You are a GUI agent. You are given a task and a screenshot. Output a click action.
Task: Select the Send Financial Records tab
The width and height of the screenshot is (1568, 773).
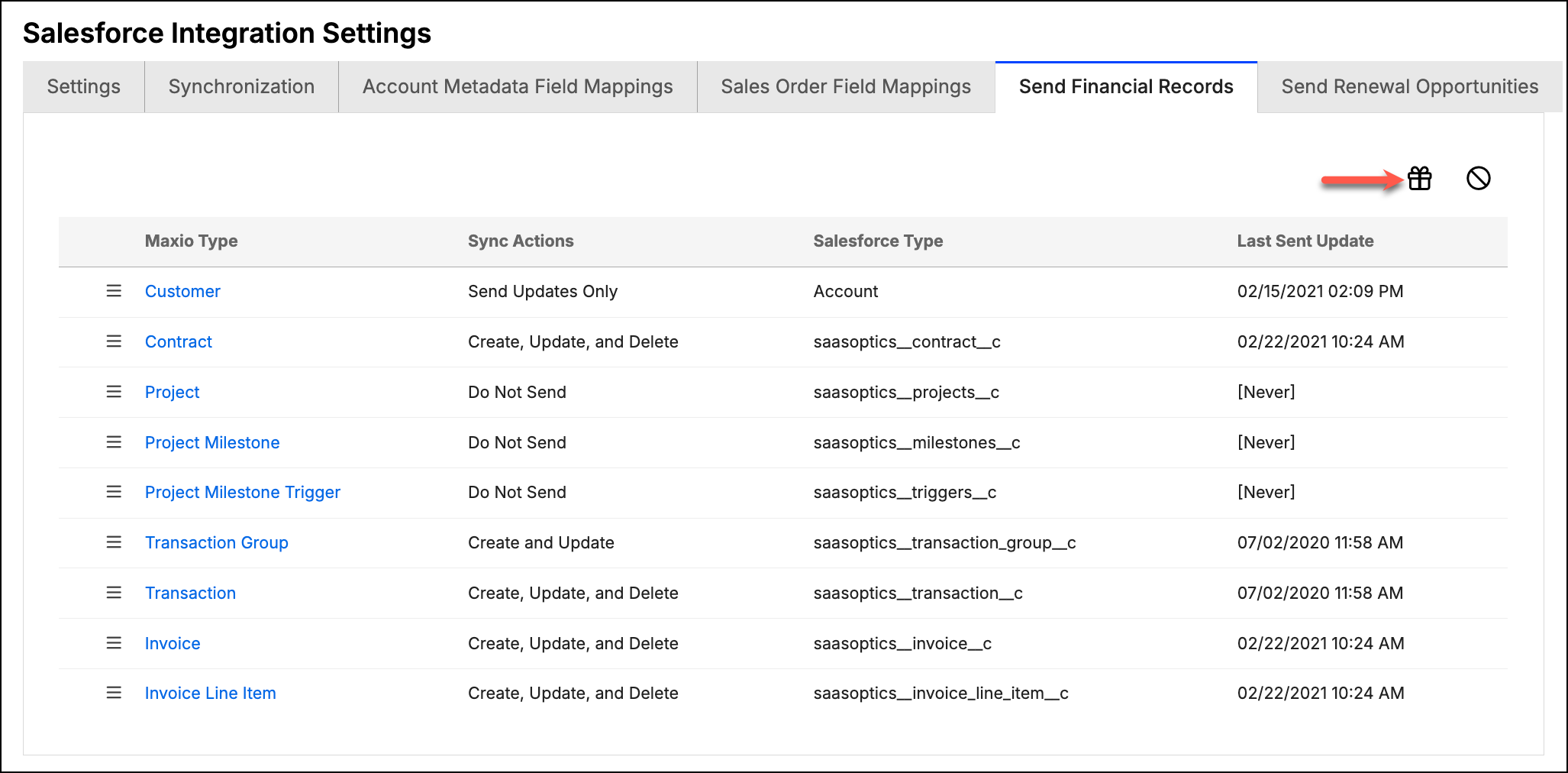click(x=1126, y=87)
